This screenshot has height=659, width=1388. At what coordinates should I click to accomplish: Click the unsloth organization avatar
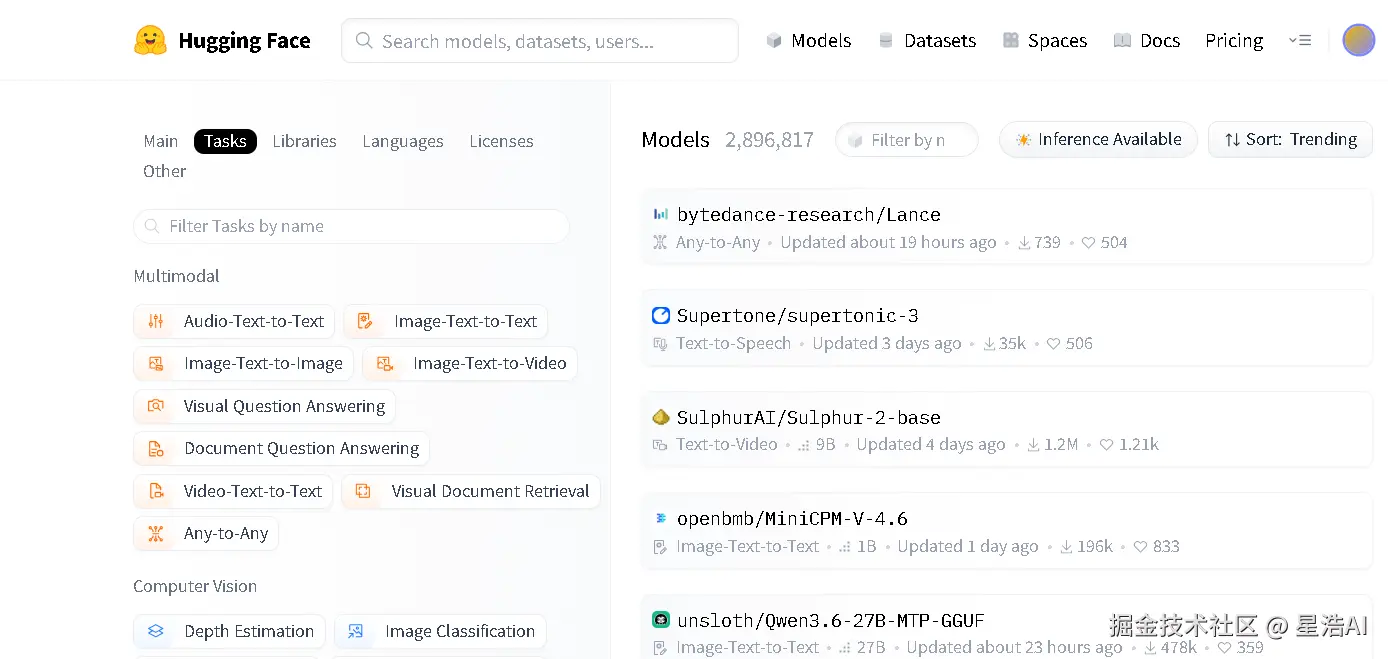click(x=661, y=620)
